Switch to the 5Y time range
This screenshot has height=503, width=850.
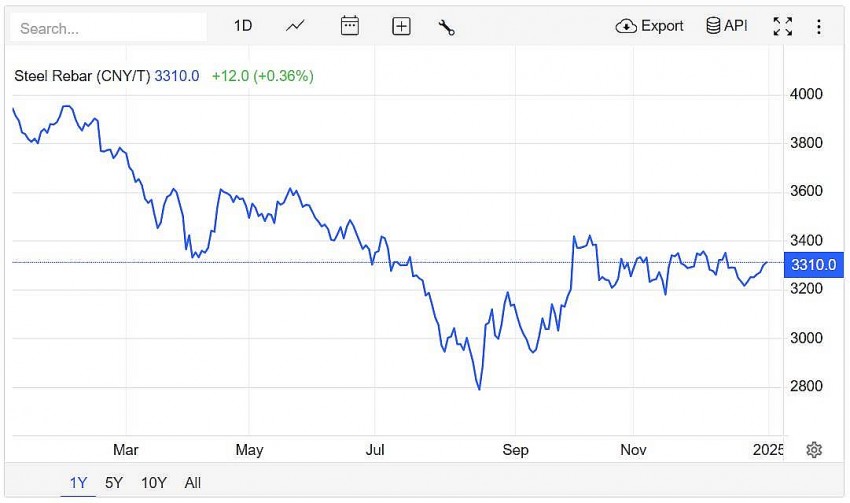point(114,483)
